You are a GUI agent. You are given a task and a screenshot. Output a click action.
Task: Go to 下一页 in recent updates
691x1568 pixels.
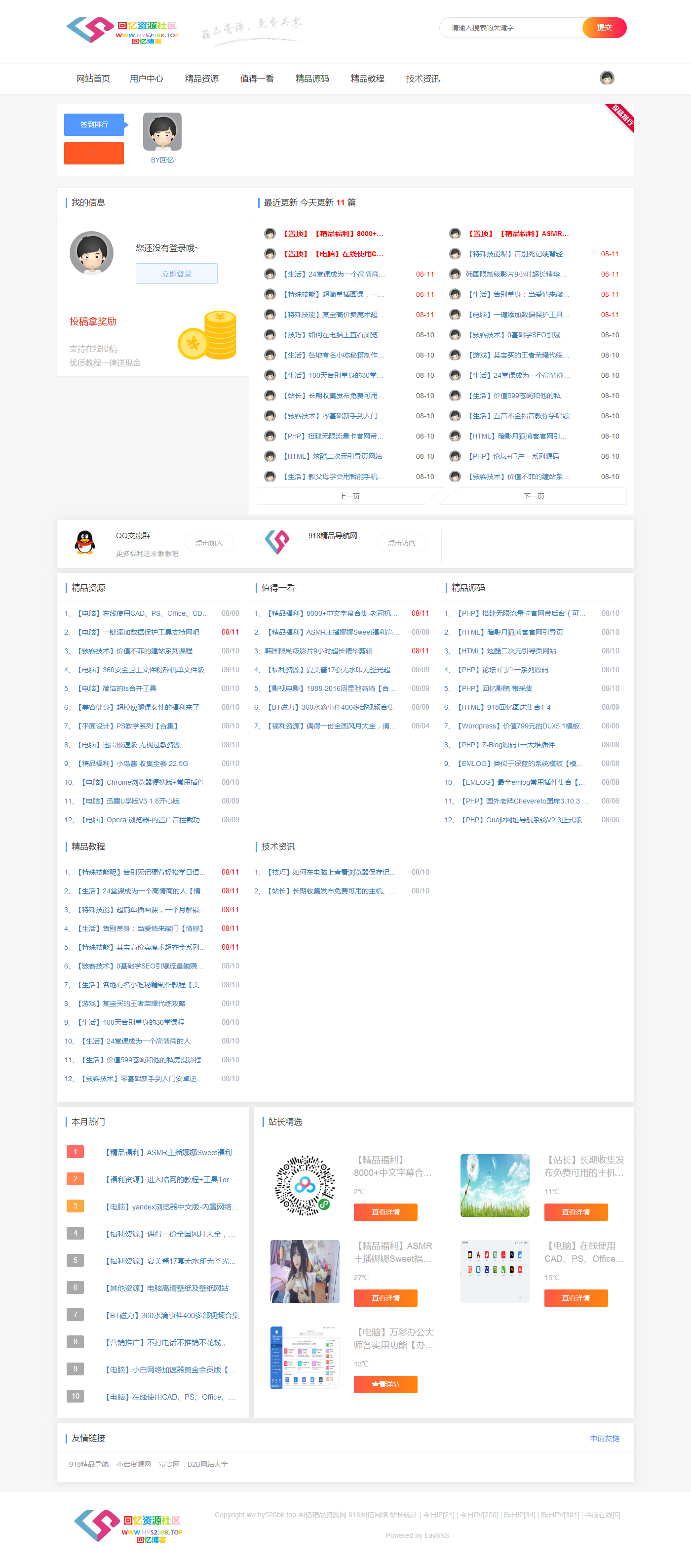(x=534, y=497)
